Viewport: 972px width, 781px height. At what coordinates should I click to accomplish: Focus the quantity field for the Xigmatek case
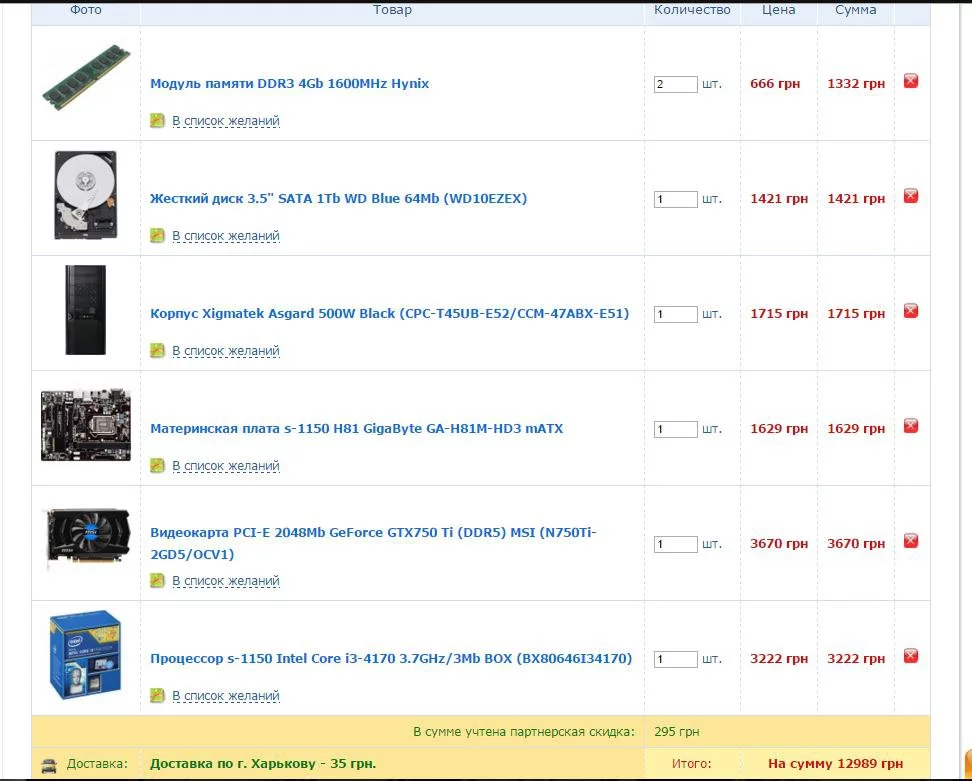point(676,314)
